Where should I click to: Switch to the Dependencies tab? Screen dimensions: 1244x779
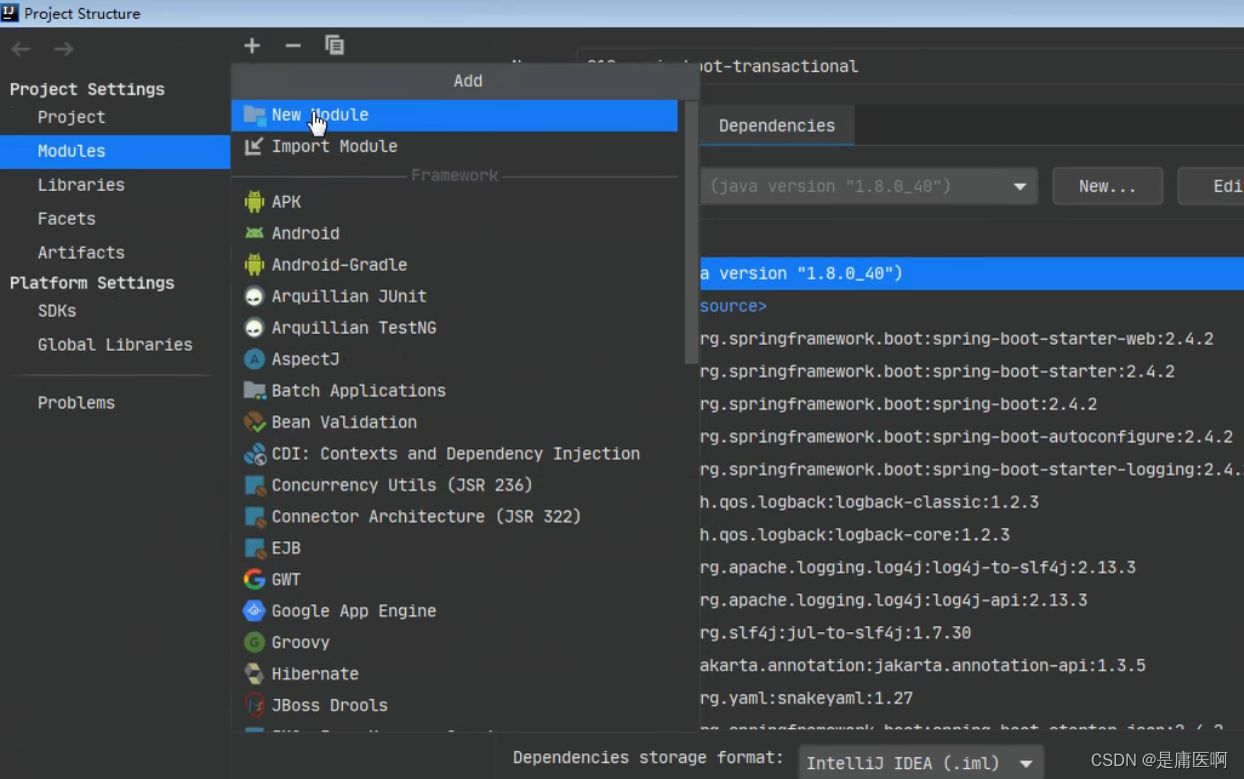click(776, 126)
